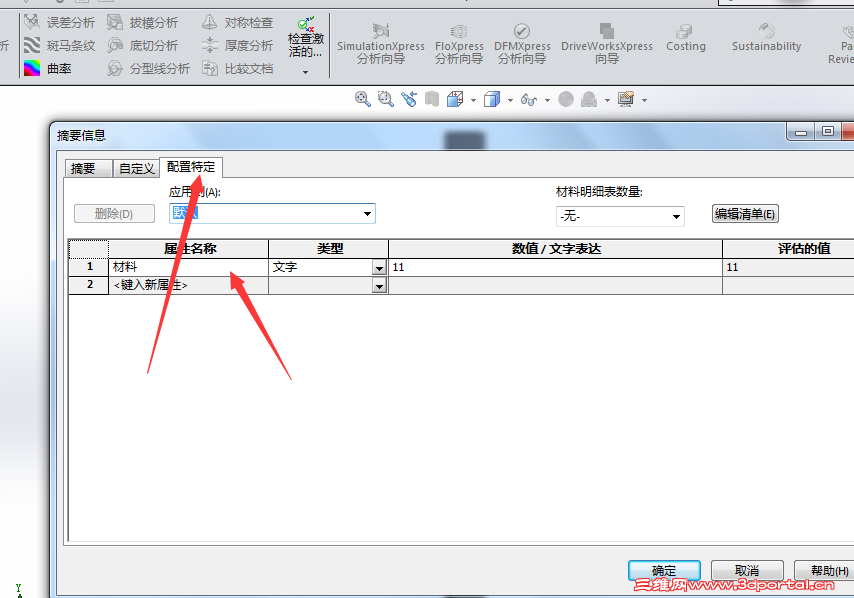The height and width of the screenshot is (598, 854).
Task: Click the 编辑清单 button
Action: pyautogui.click(x=744, y=213)
